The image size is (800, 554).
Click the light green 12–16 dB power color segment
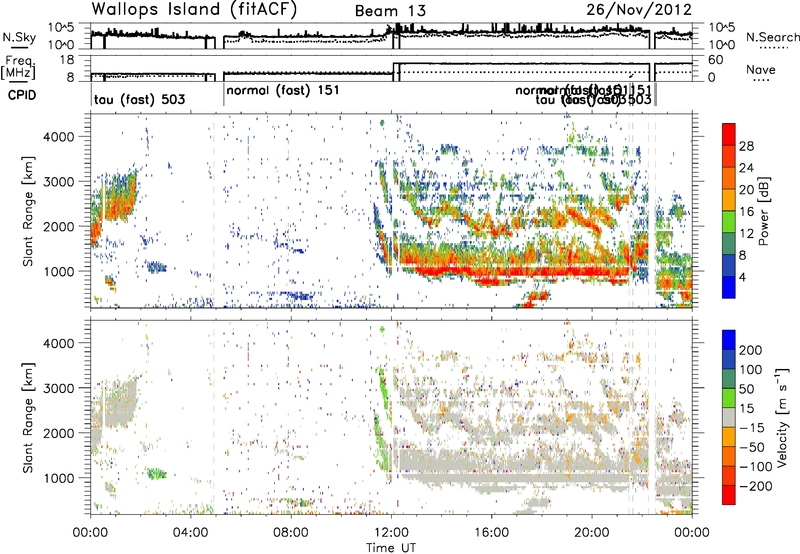click(729, 221)
